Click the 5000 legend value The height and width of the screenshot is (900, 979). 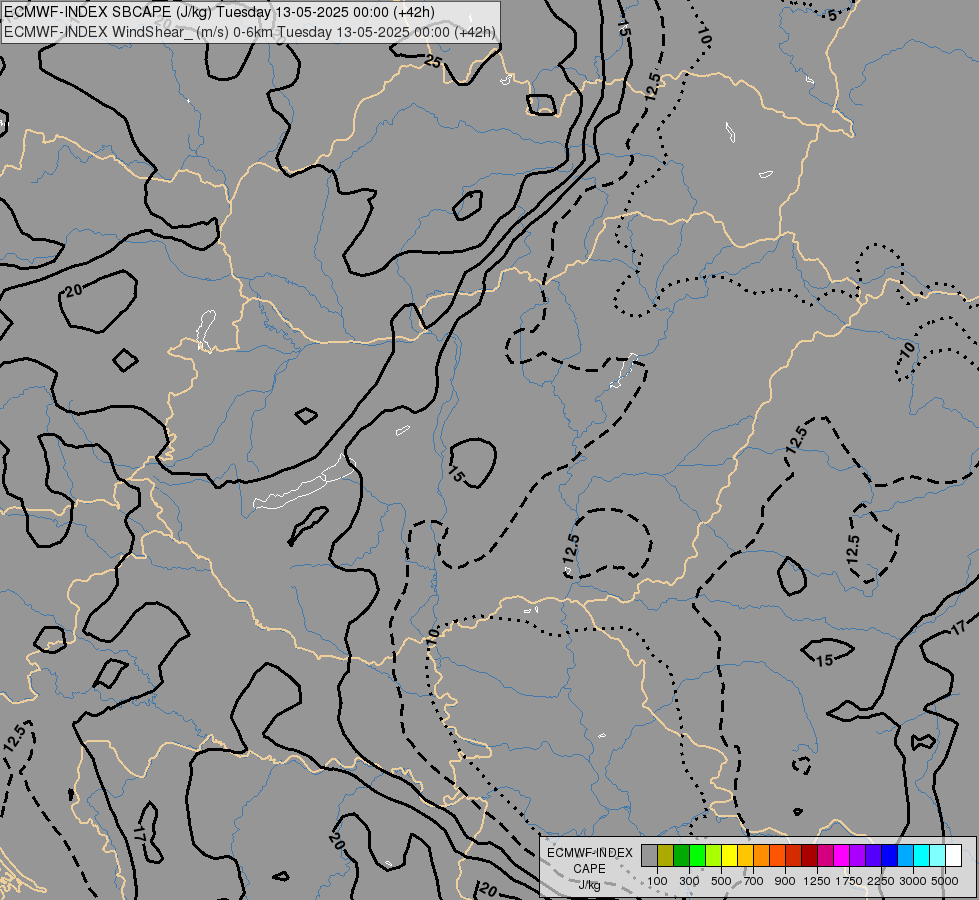click(945, 881)
